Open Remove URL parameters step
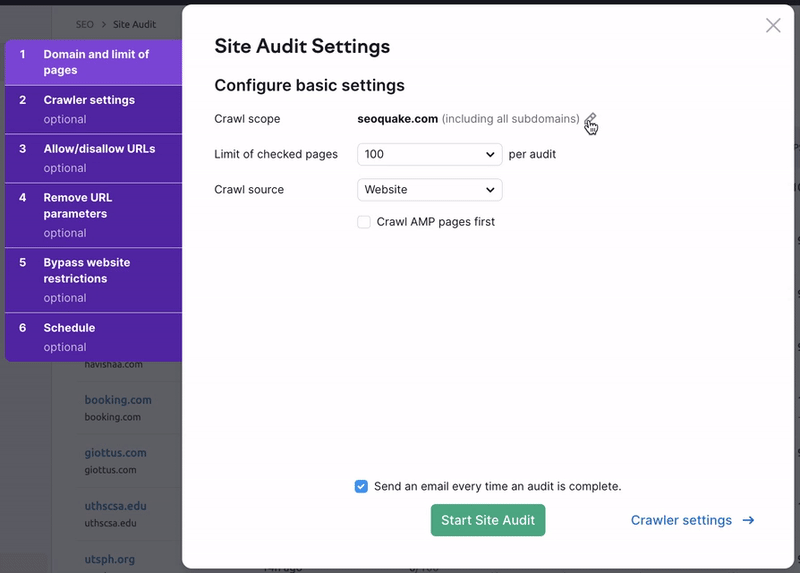The width and height of the screenshot is (800, 573). pos(93,215)
